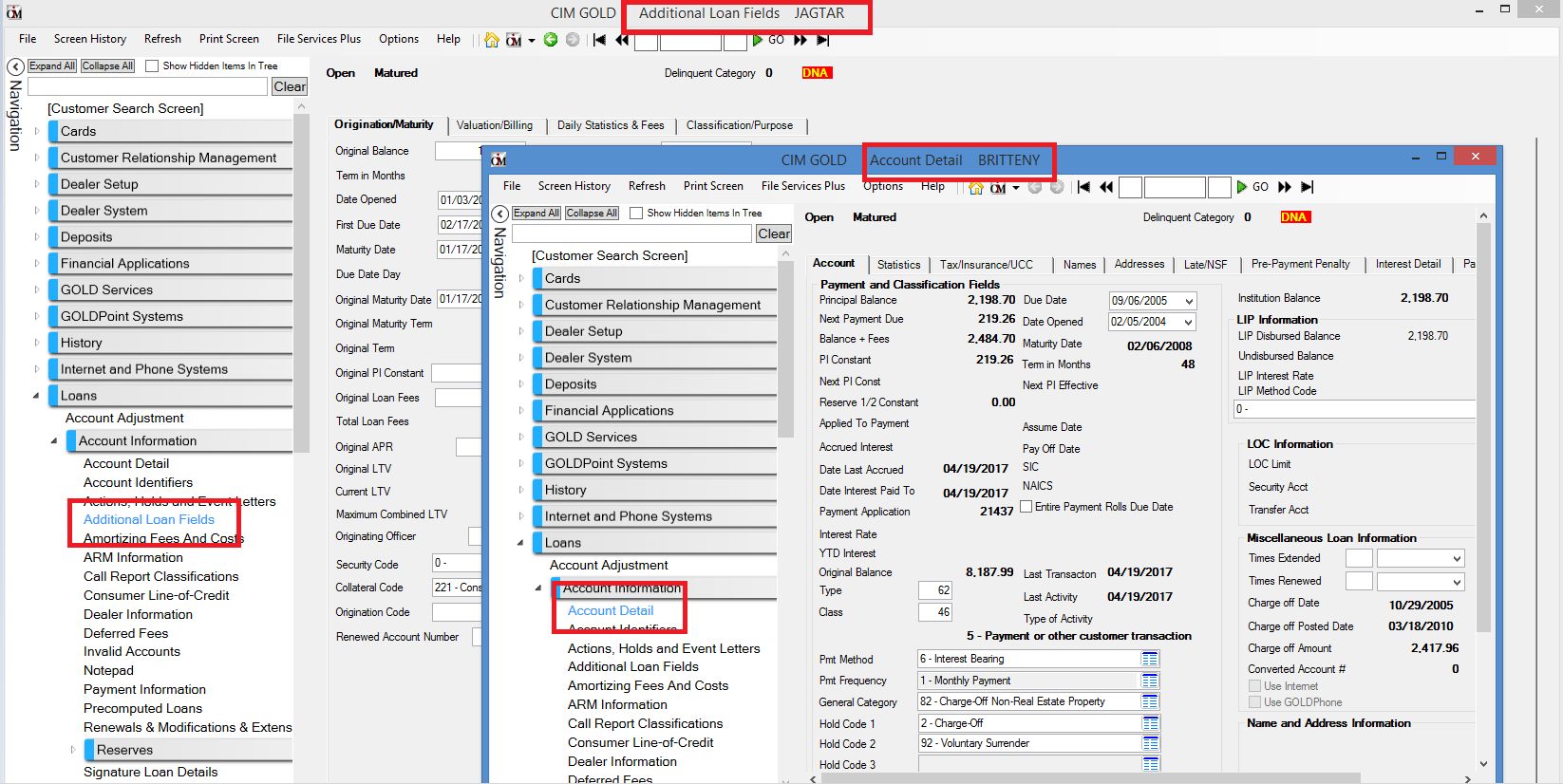1563x784 pixels.
Task: Jump to first record in Additional Loan Fields window
Action: [x=599, y=40]
